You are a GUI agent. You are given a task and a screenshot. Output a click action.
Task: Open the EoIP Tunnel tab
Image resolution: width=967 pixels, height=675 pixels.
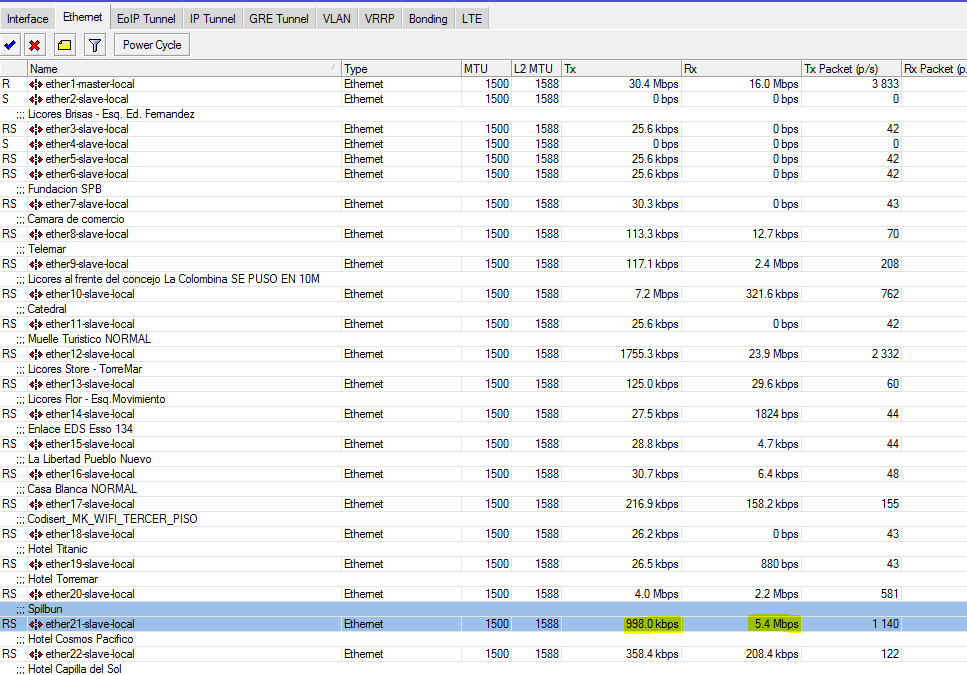146,18
